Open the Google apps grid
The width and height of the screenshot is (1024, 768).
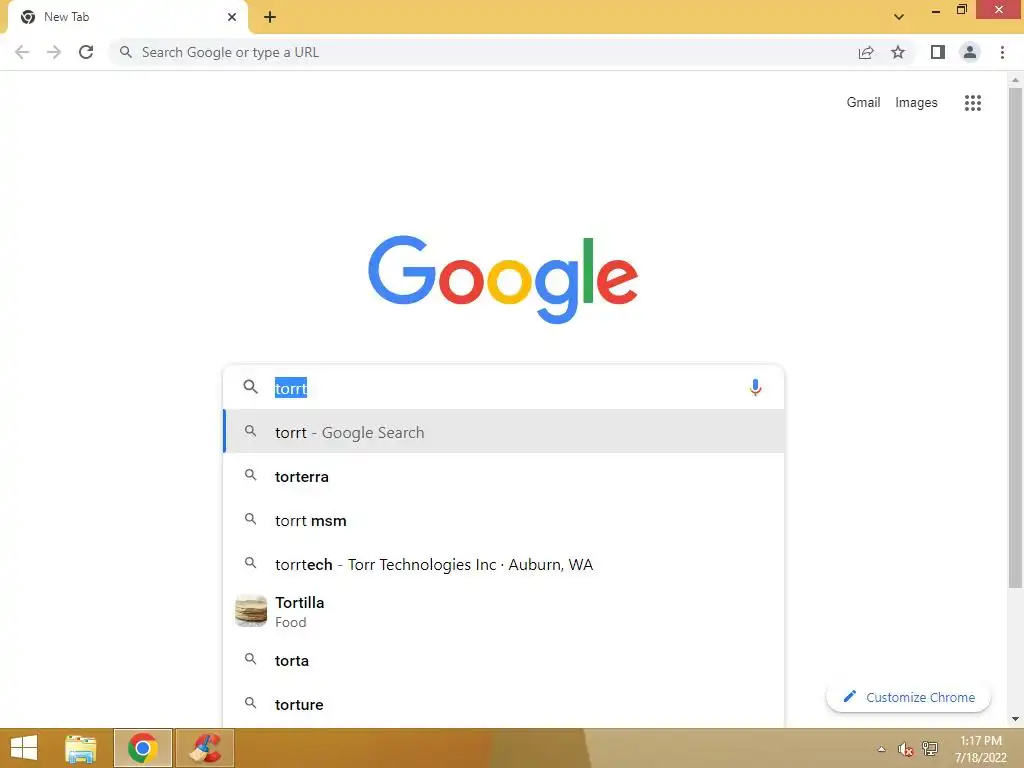973,103
